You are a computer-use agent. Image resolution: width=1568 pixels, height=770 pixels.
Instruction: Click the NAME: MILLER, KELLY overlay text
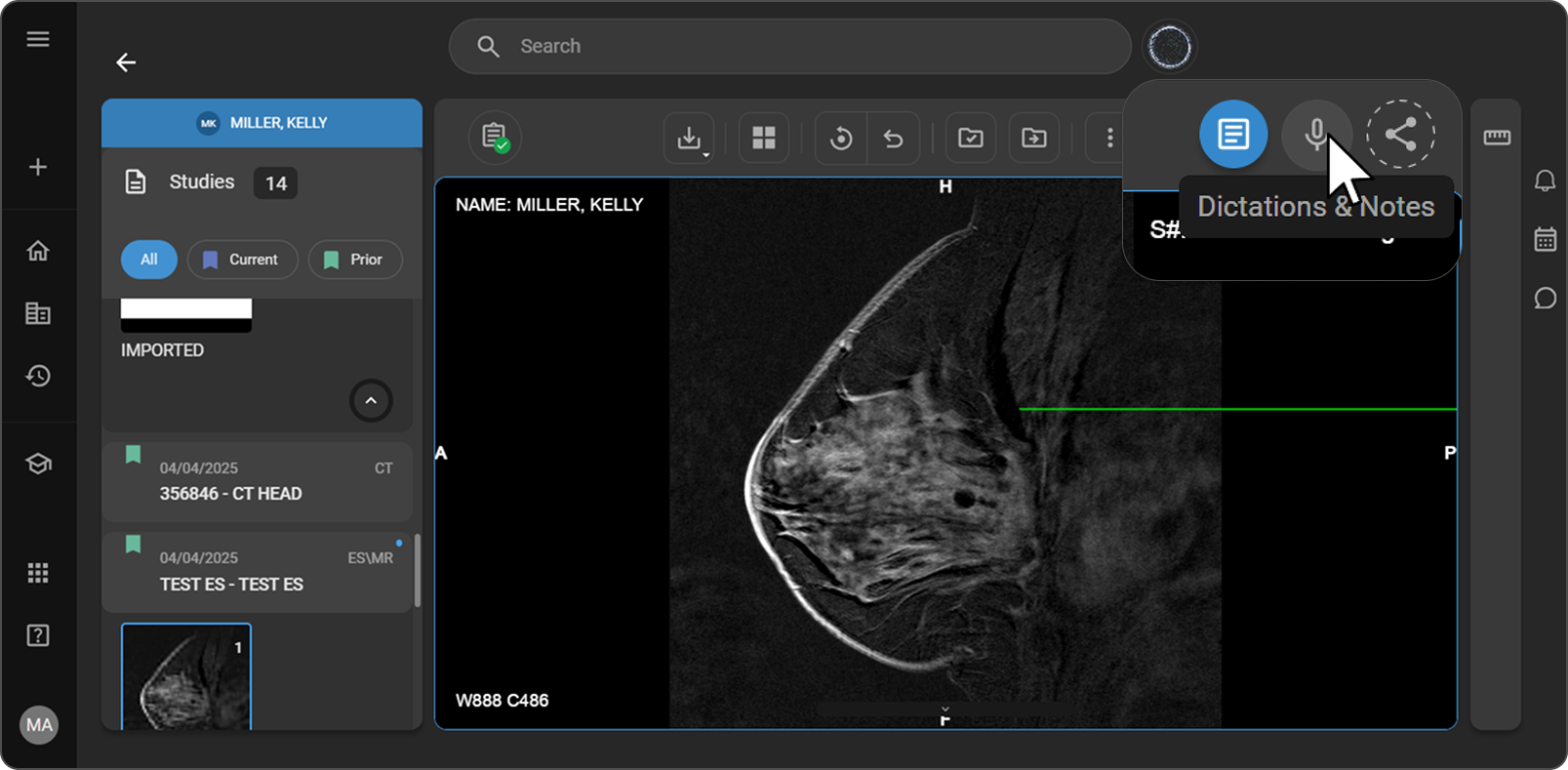pos(549,205)
